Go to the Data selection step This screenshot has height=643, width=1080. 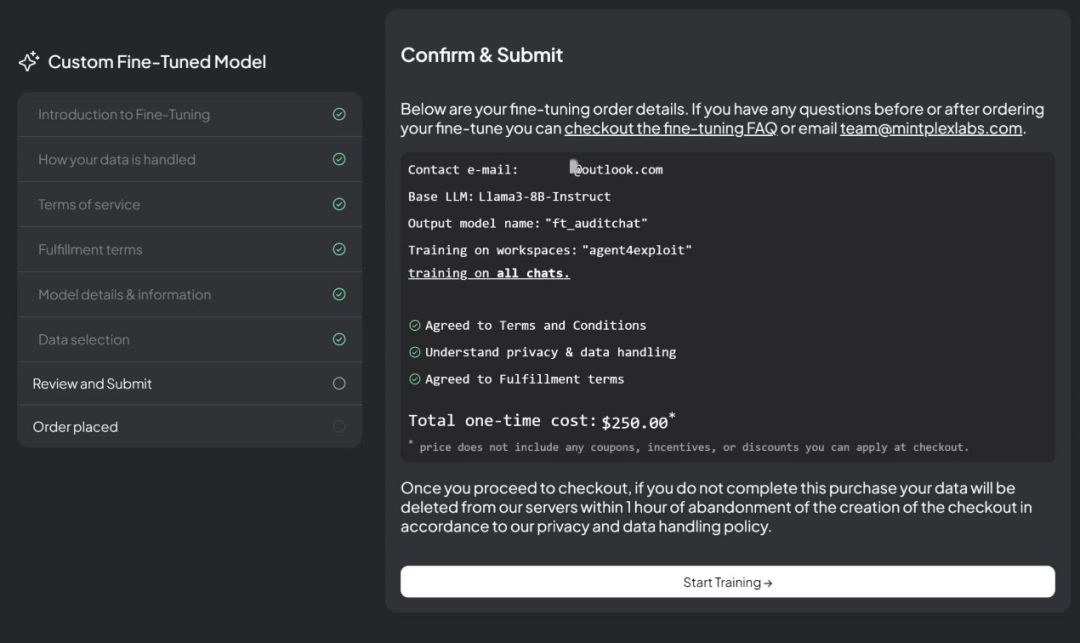click(84, 340)
